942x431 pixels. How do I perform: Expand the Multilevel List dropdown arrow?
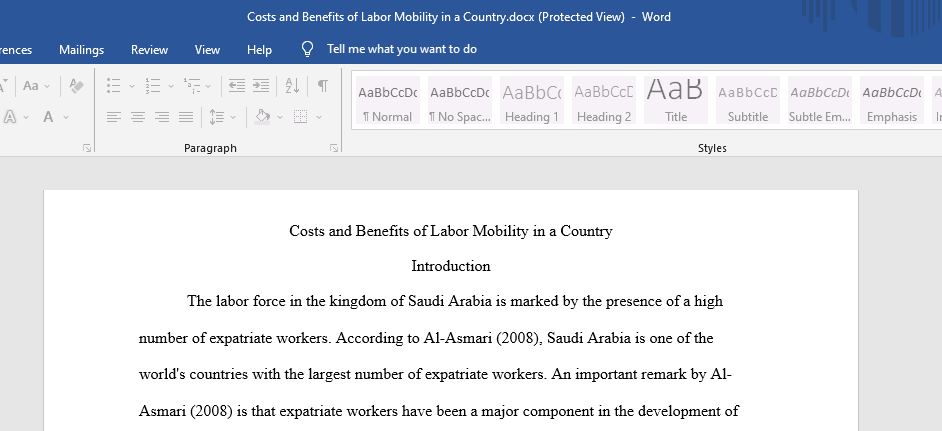[208, 86]
